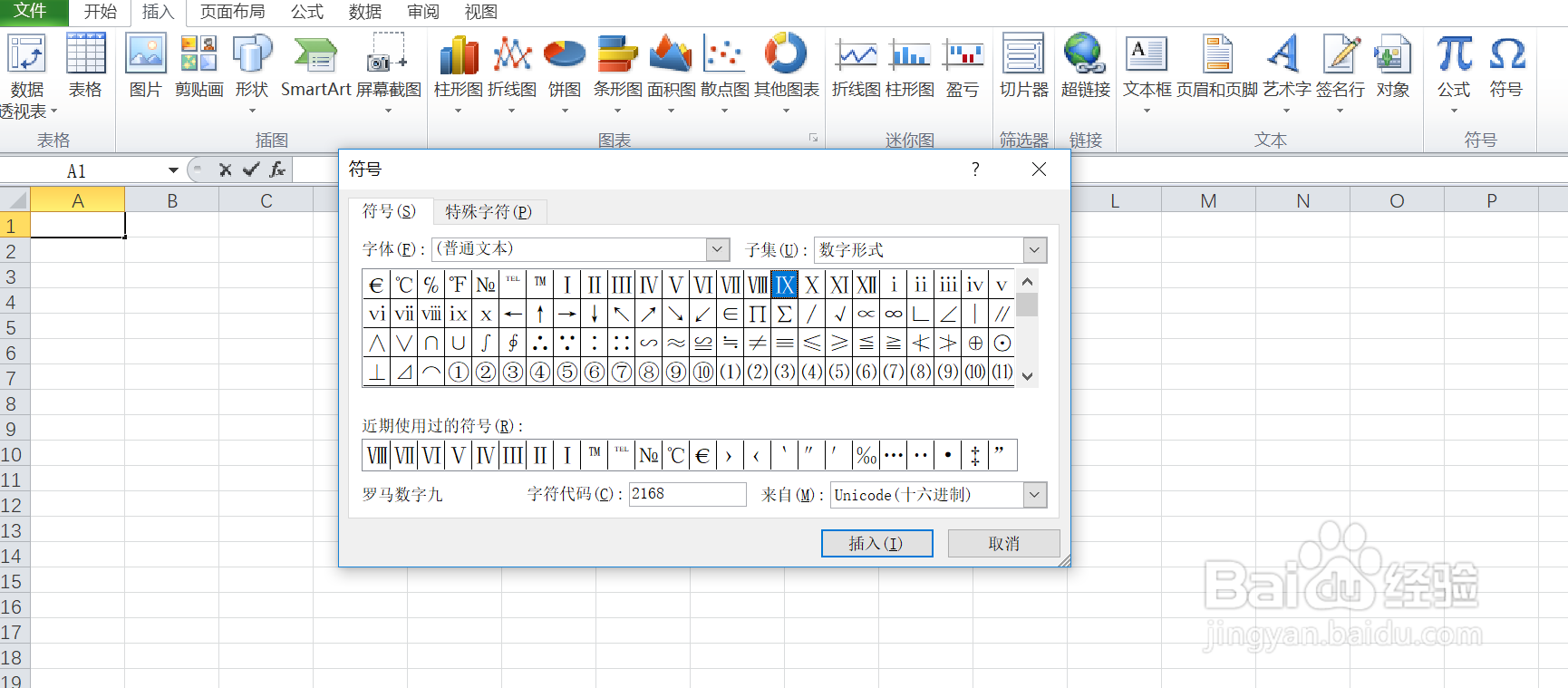Select the € symbol in the main grid
The height and width of the screenshot is (688, 1568).
pyautogui.click(x=377, y=285)
